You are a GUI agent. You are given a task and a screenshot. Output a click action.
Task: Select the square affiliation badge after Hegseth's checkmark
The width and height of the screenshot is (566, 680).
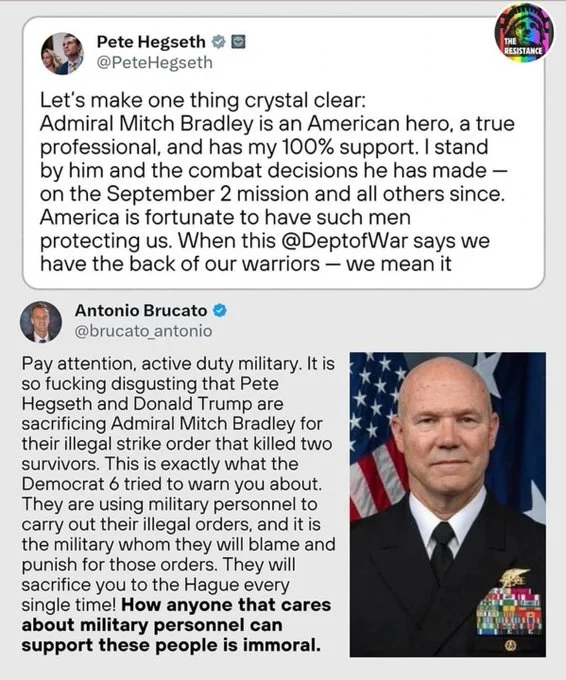(x=238, y=42)
